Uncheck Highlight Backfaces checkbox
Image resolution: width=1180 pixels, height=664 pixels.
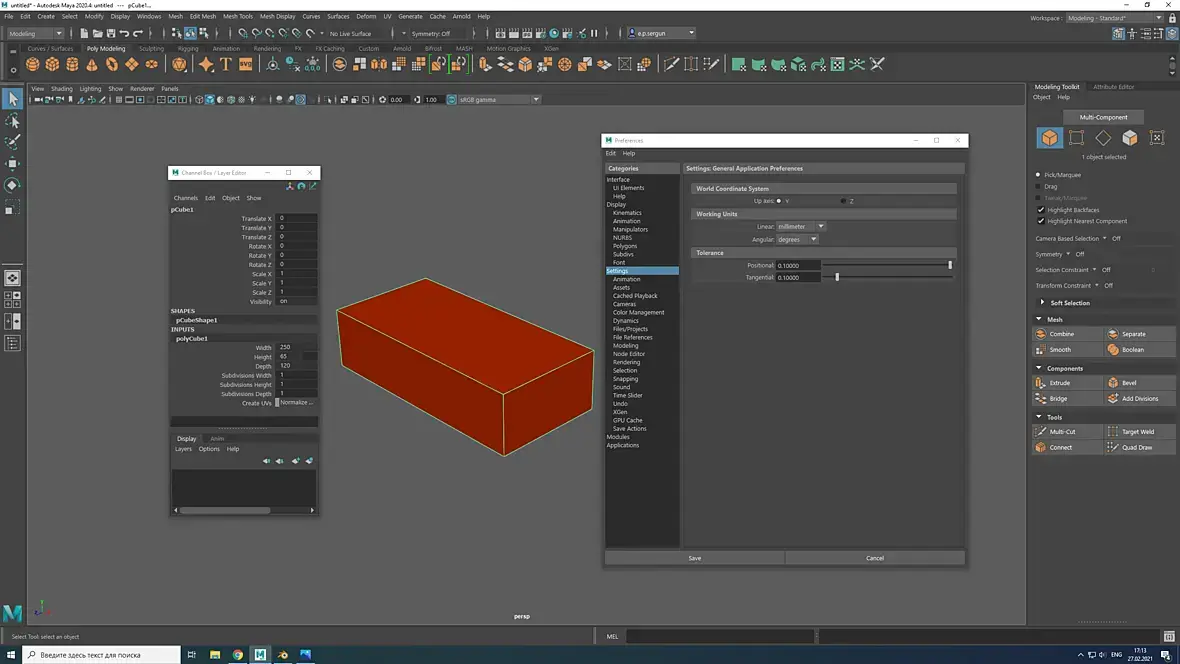click(1041, 210)
